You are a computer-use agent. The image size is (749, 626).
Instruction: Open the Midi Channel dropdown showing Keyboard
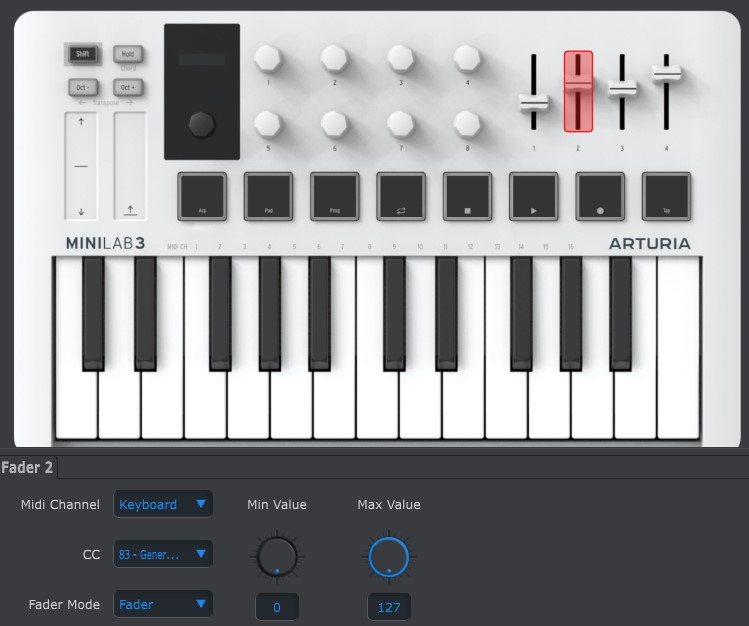tap(163, 504)
